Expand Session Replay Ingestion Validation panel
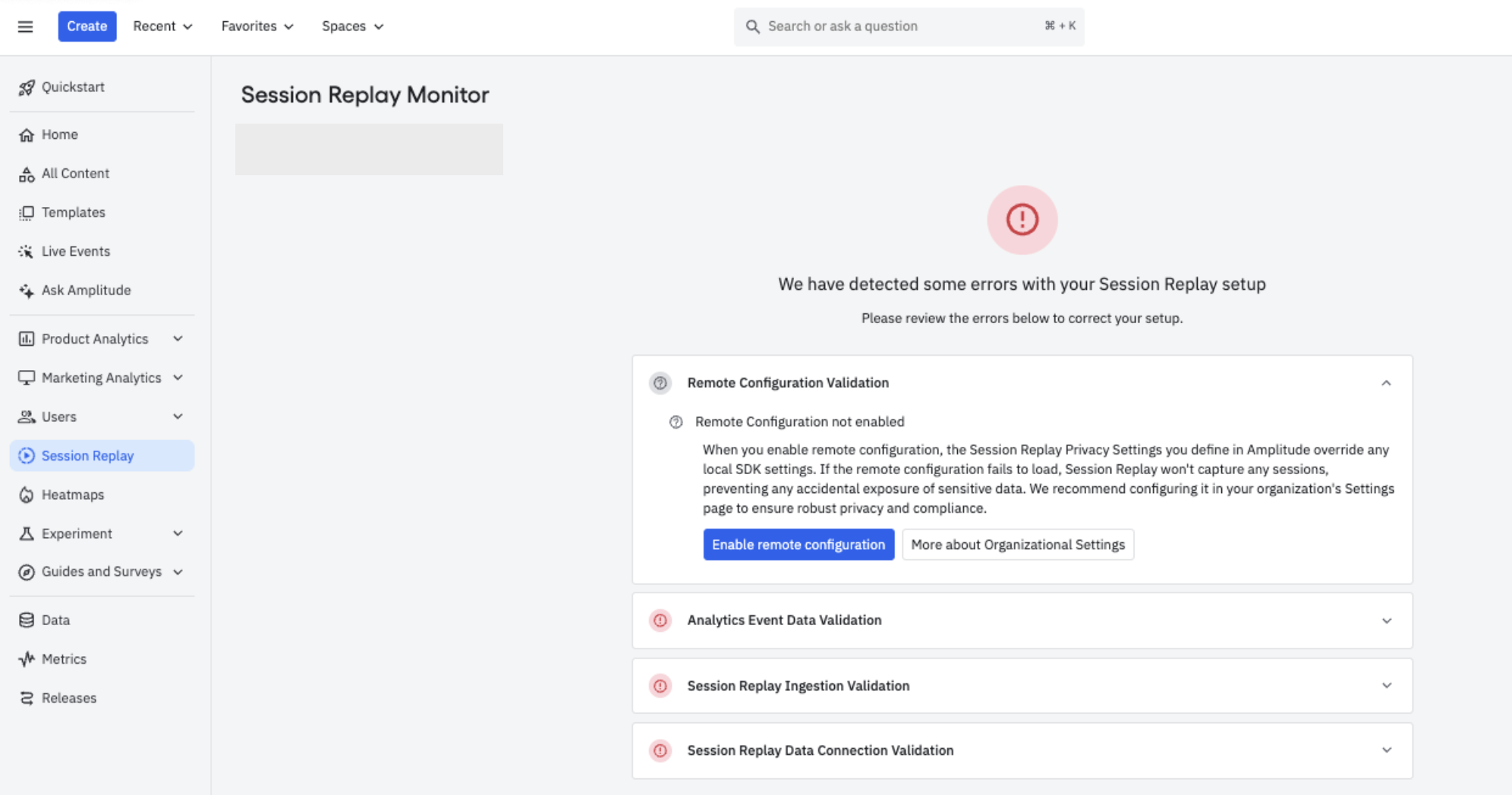 (1386, 686)
